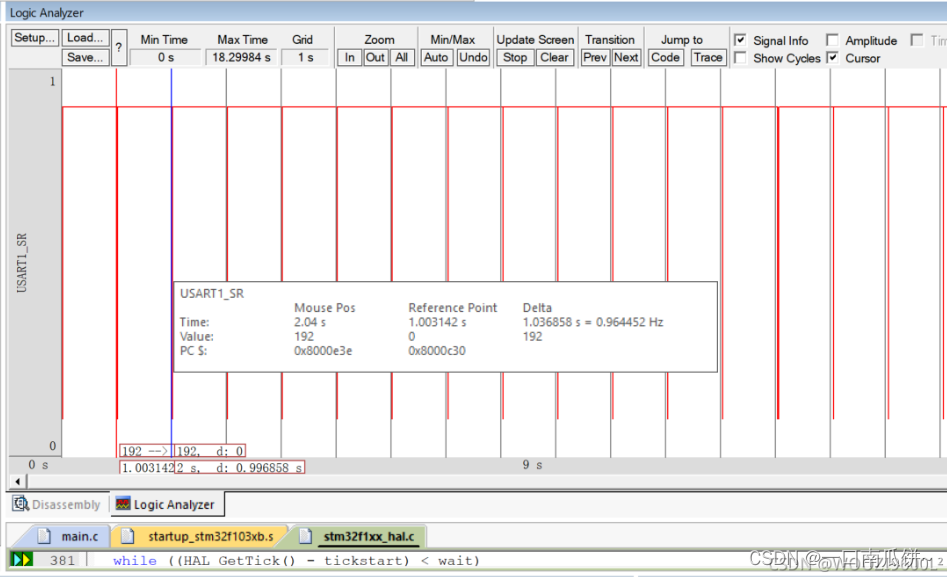Jump to Prev transition

pos(595,57)
